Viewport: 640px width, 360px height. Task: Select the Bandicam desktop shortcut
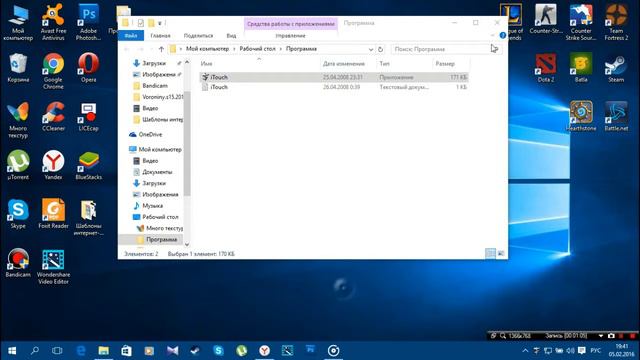pyautogui.click(x=18, y=262)
